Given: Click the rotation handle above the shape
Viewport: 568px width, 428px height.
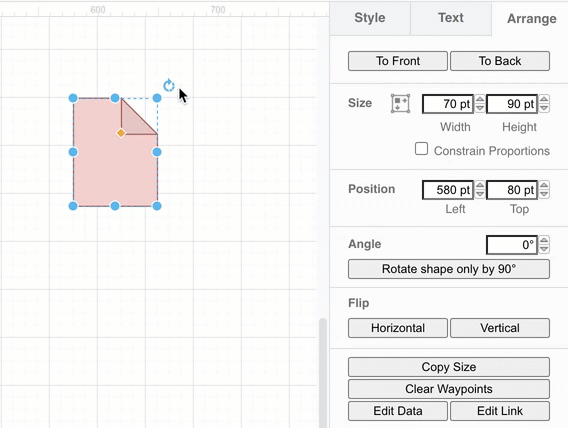Looking at the screenshot, I should [169, 86].
